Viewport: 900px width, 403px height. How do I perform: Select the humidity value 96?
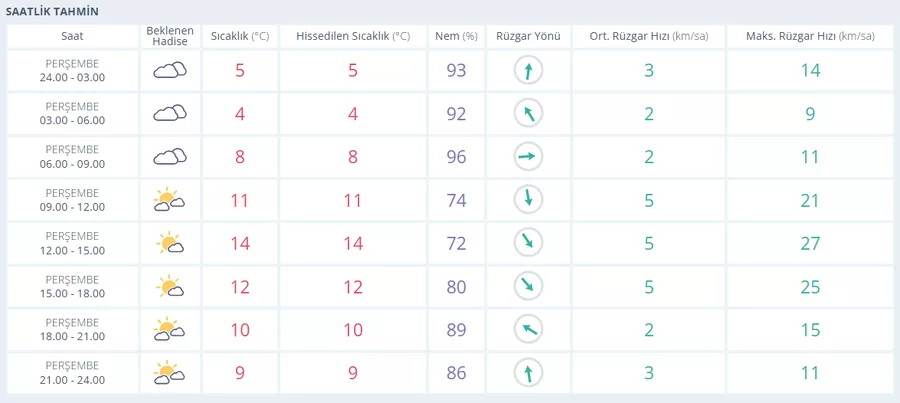456,156
